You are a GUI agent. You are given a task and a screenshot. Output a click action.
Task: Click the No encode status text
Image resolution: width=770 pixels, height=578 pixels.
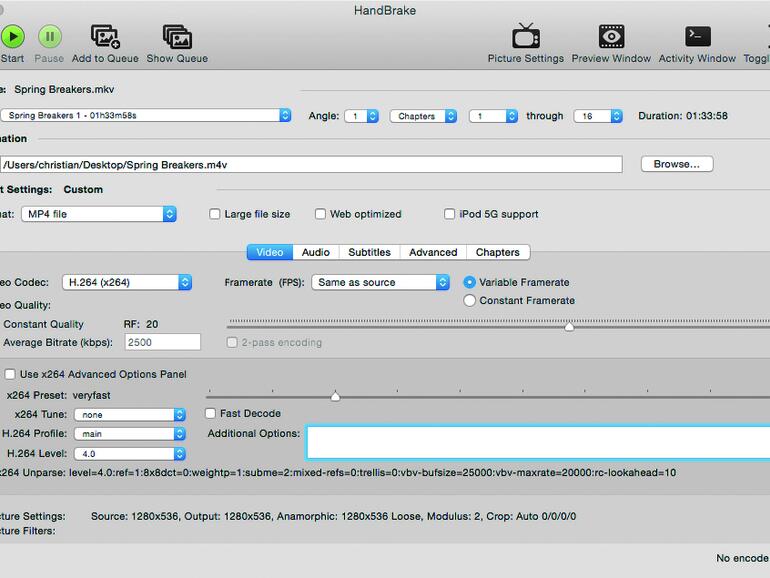(742, 558)
